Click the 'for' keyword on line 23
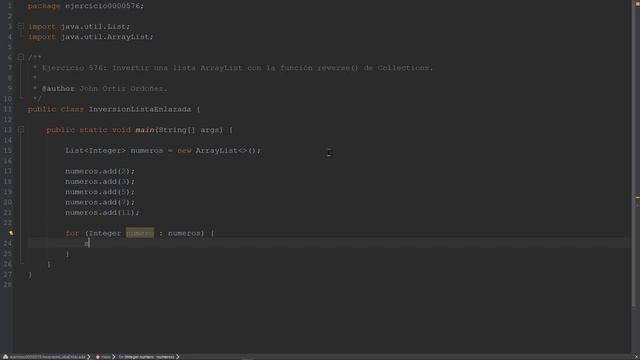The image size is (640, 360). click(x=72, y=233)
